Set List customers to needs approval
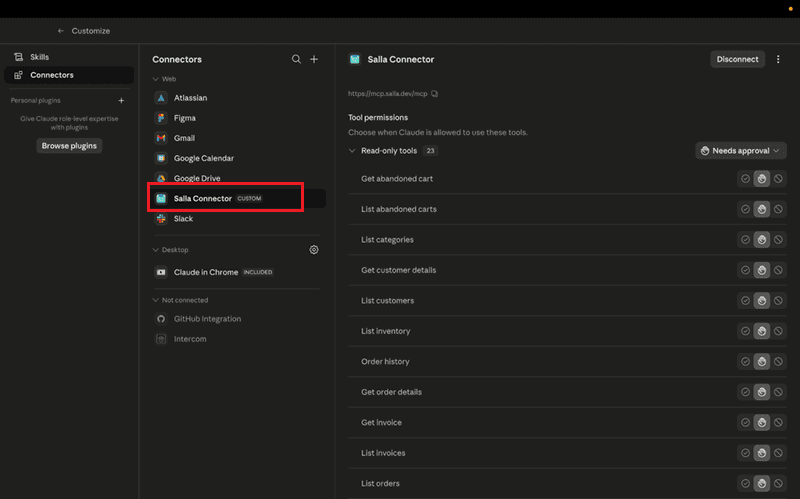 click(x=762, y=301)
